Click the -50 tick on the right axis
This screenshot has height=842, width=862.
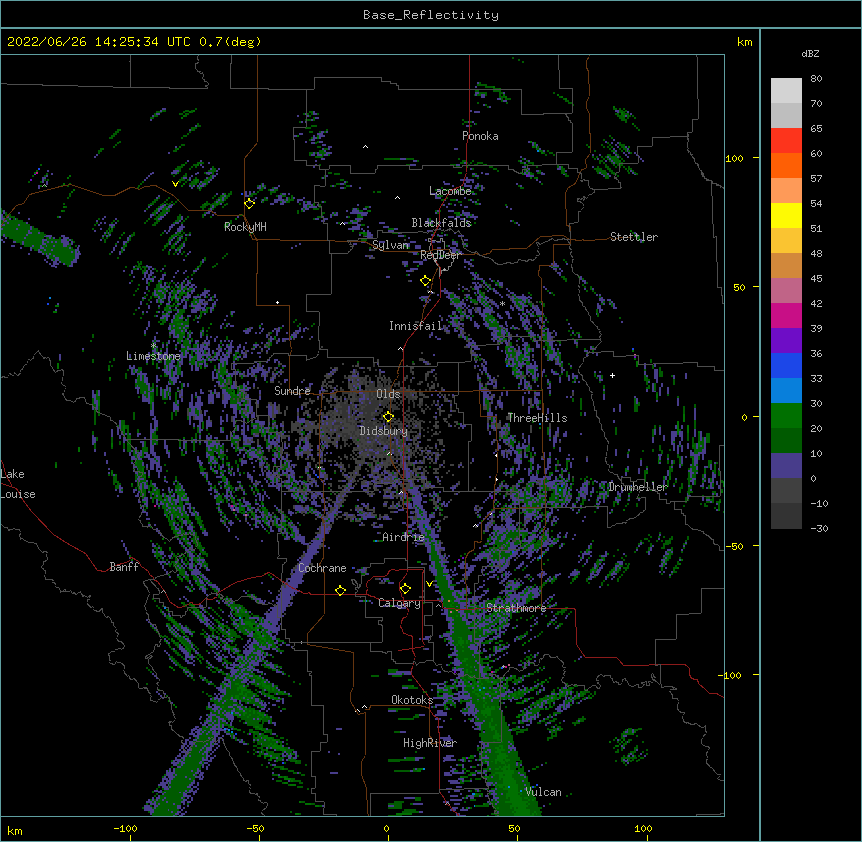734,546
